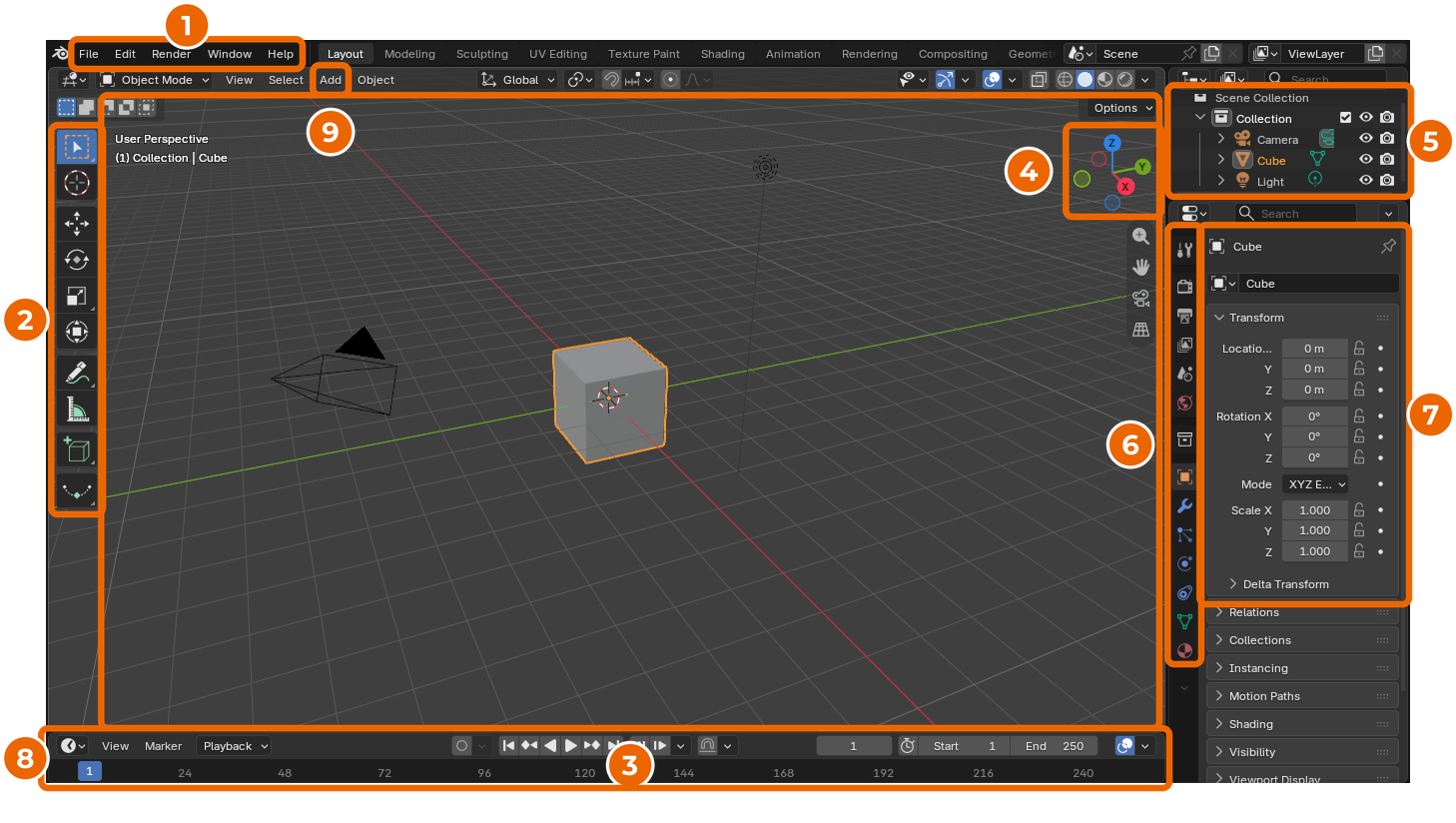Switch to the Modeling workspace tab

tap(409, 54)
